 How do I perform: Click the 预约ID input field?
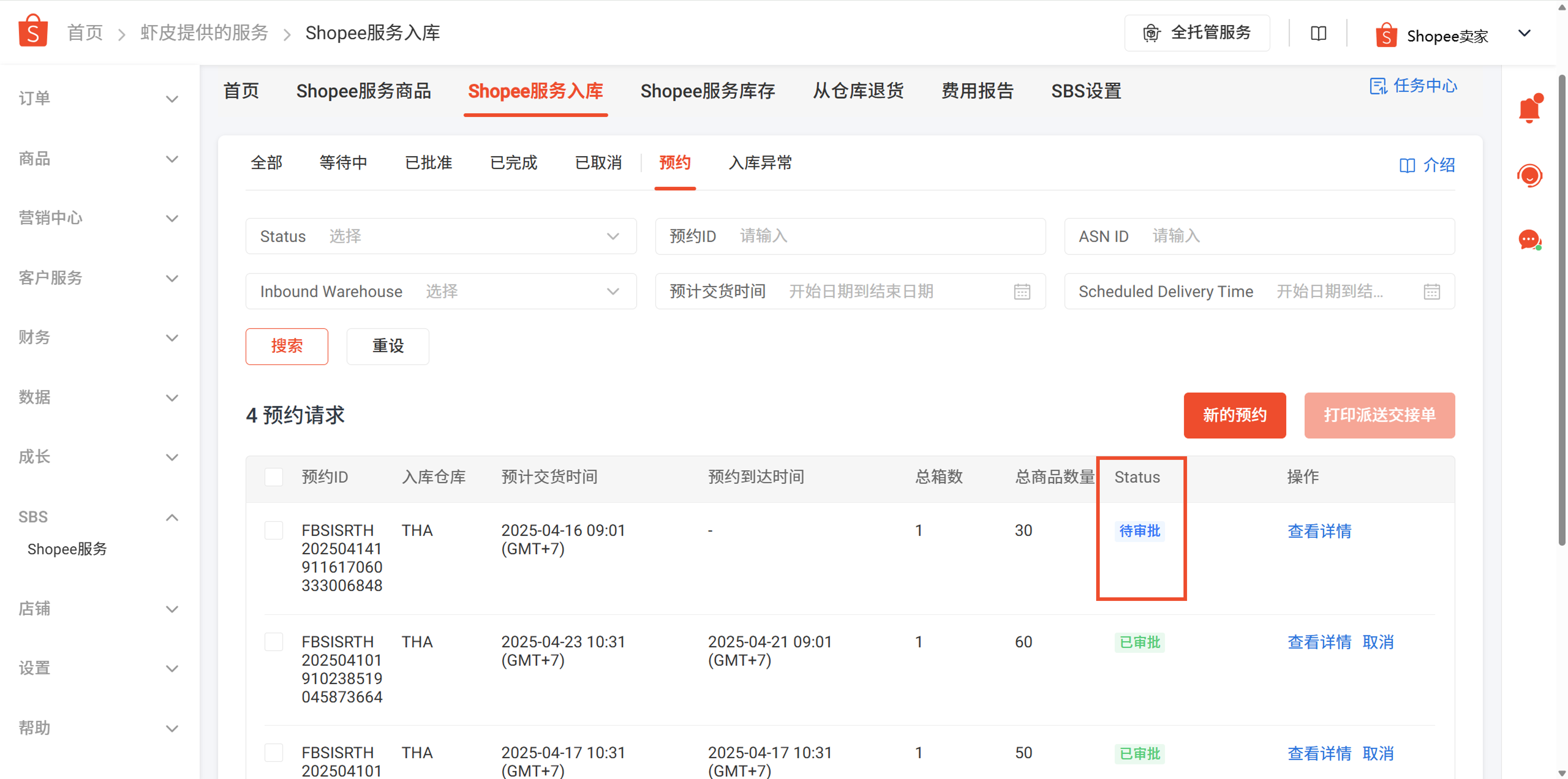point(883,236)
